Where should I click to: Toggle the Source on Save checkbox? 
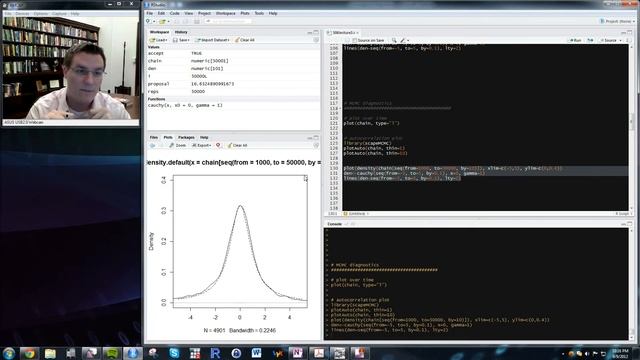pyautogui.click(x=355, y=40)
